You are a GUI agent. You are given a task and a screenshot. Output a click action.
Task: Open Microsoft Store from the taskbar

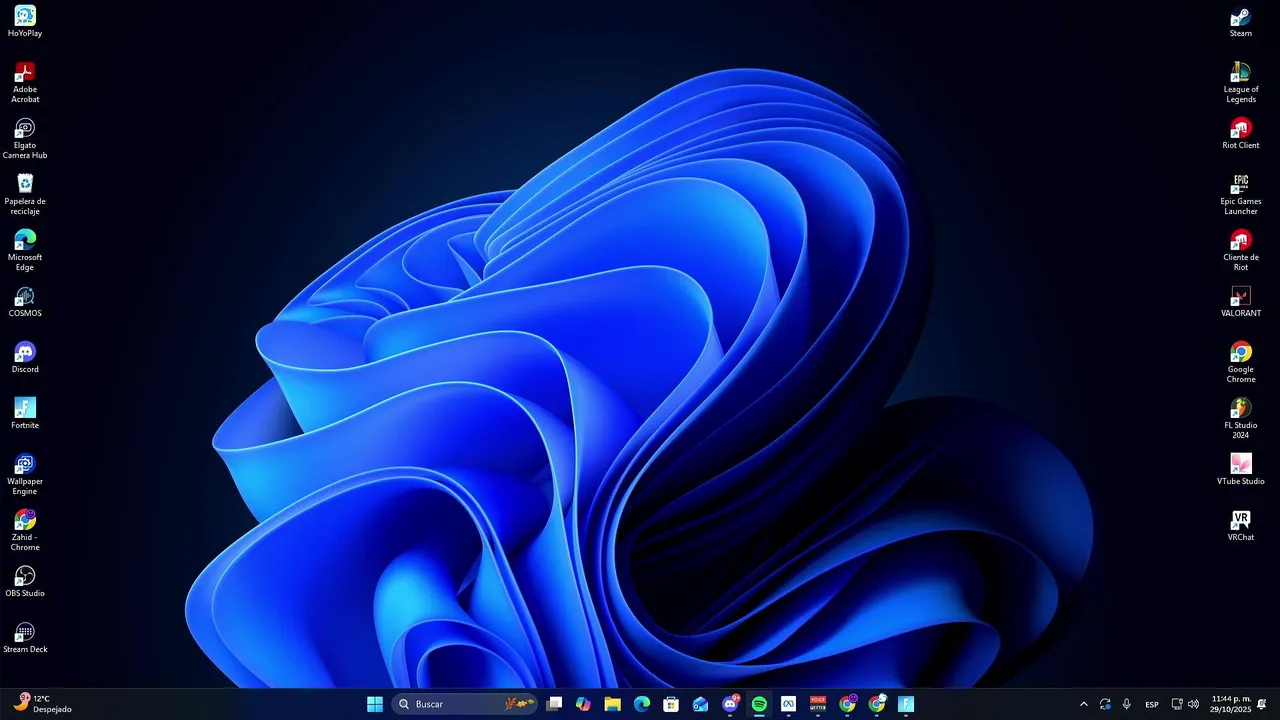[671, 704]
